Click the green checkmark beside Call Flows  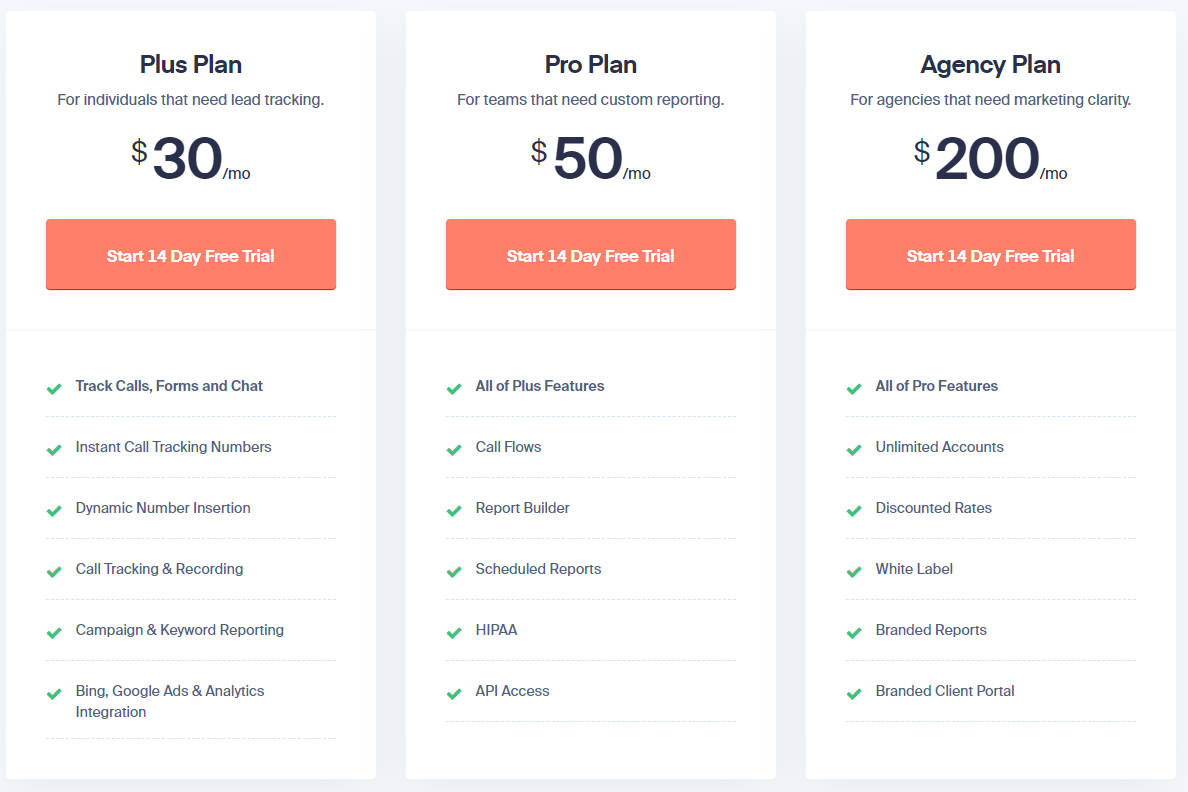[454, 449]
